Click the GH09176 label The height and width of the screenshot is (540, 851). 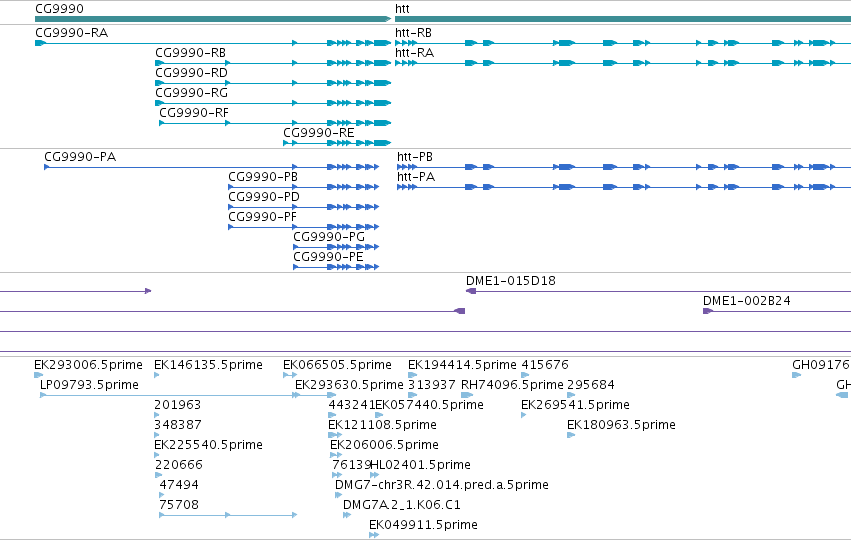[x=821, y=365]
